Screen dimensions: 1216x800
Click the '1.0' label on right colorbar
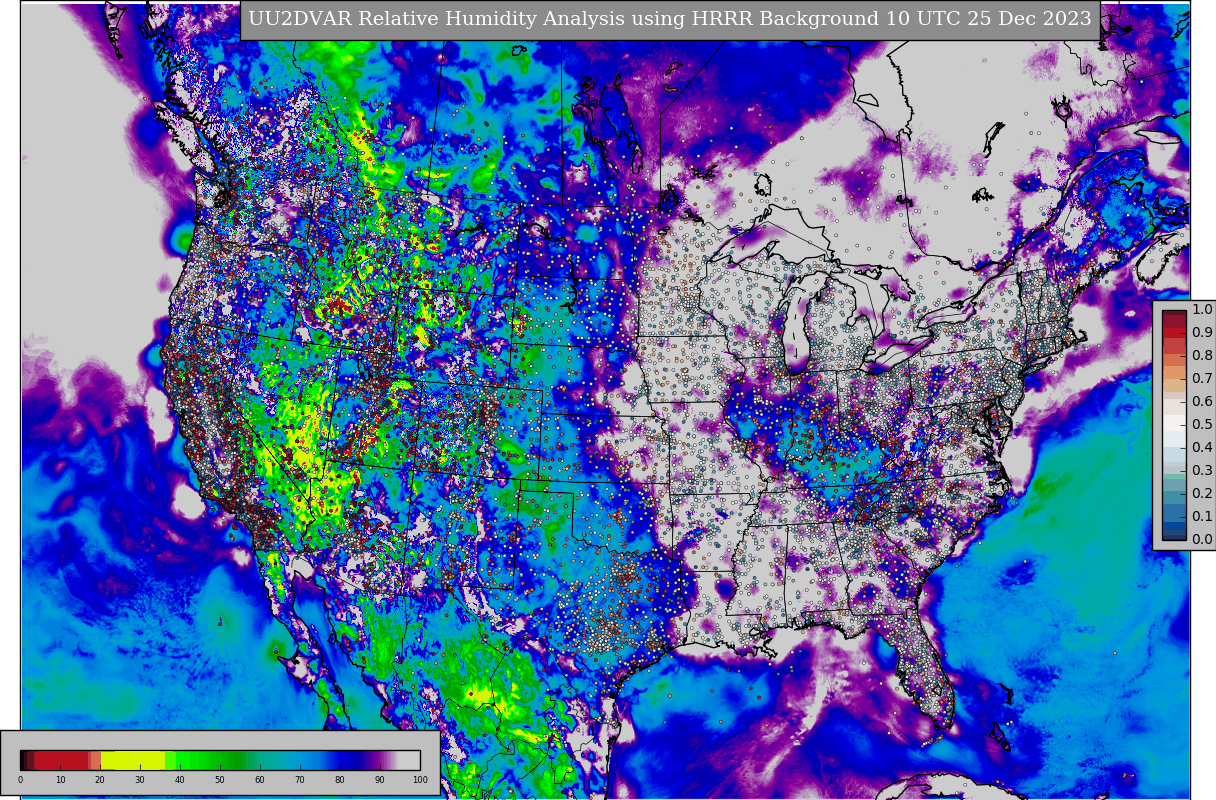point(1202,310)
